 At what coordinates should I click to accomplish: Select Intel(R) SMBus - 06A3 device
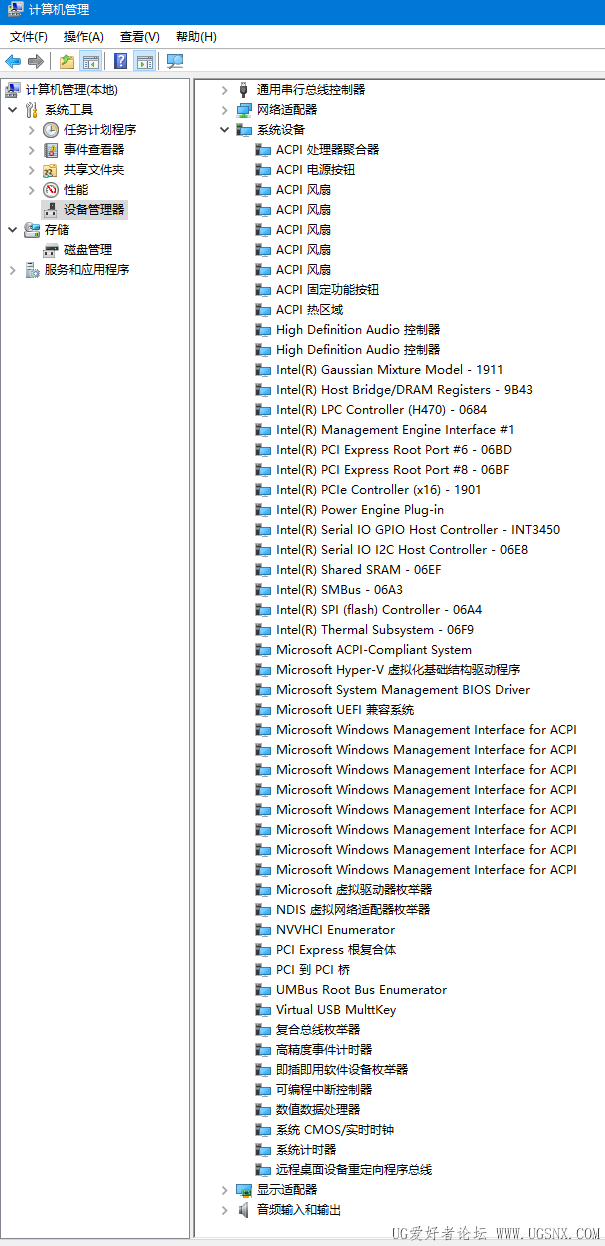(340, 590)
